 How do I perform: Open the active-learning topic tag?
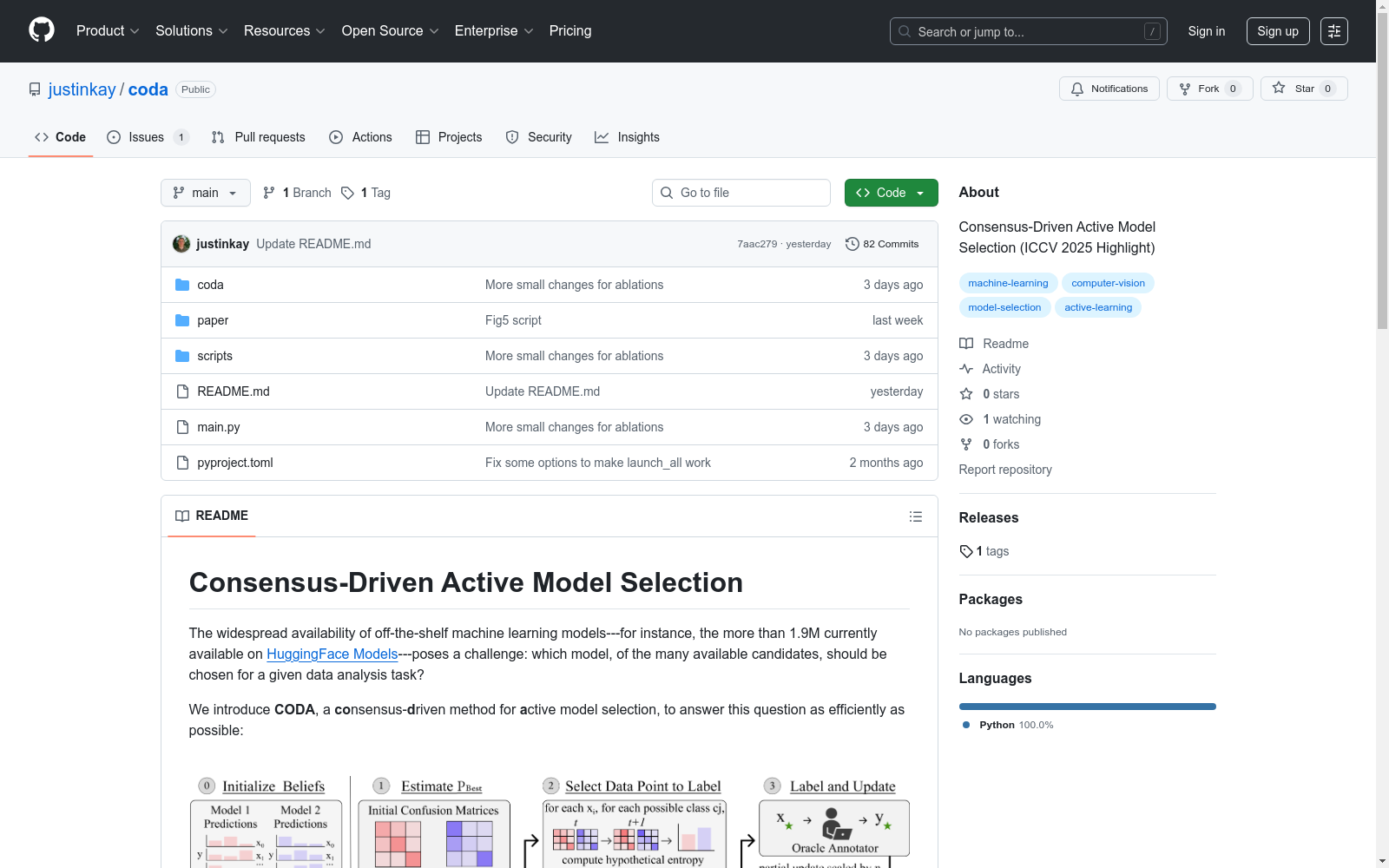pos(1098,307)
